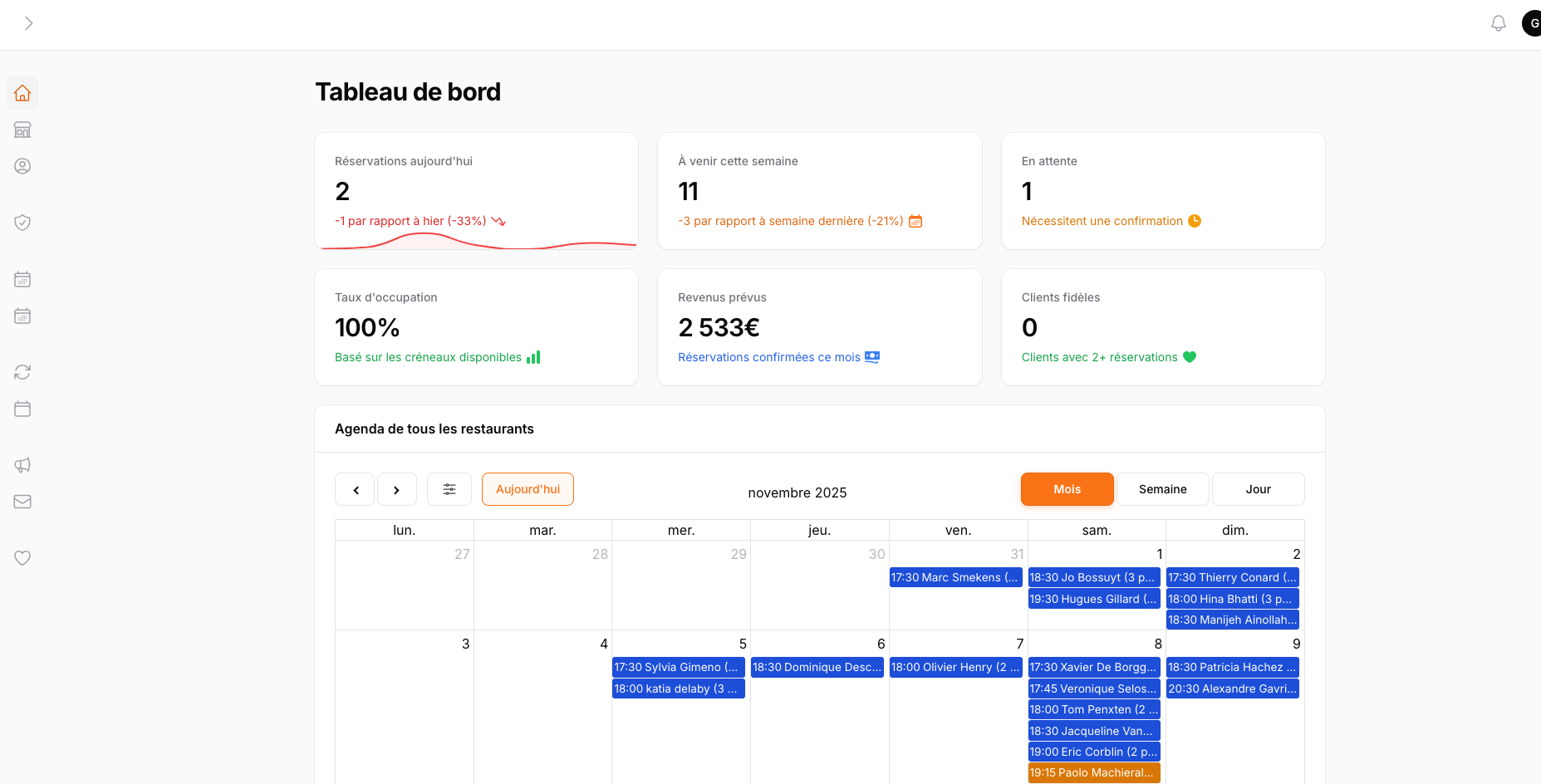Click the home dashboard sidebar icon
The width and height of the screenshot is (1541, 784).
[22, 93]
